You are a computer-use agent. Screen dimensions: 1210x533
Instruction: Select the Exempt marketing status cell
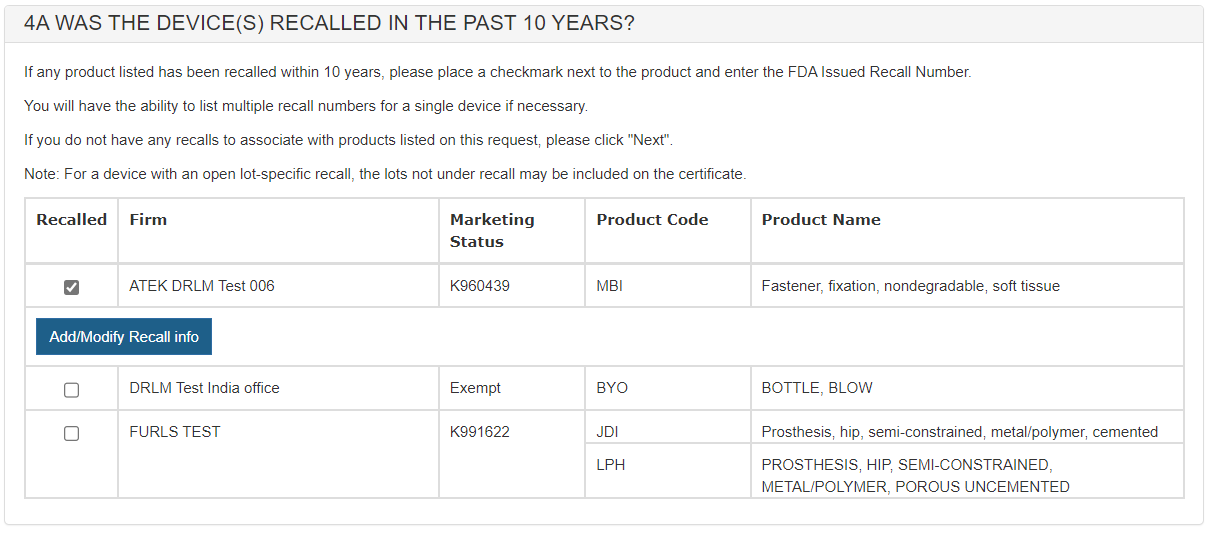click(x=475, y=388)
